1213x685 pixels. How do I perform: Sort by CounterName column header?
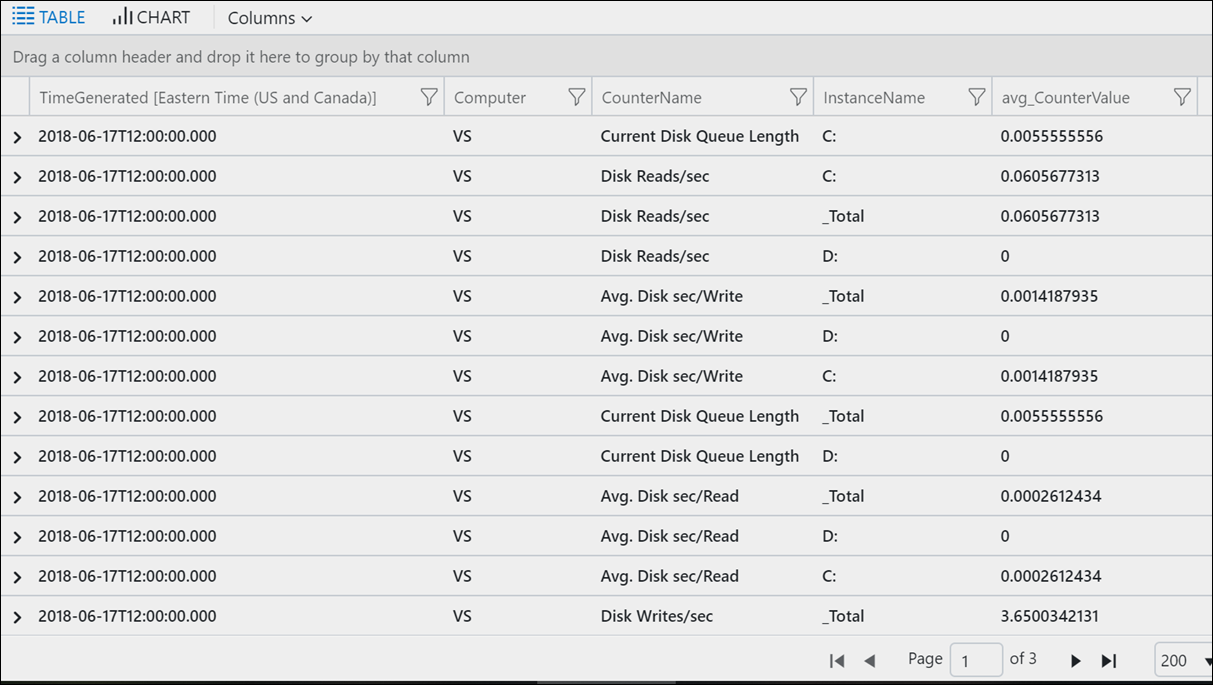651,98
